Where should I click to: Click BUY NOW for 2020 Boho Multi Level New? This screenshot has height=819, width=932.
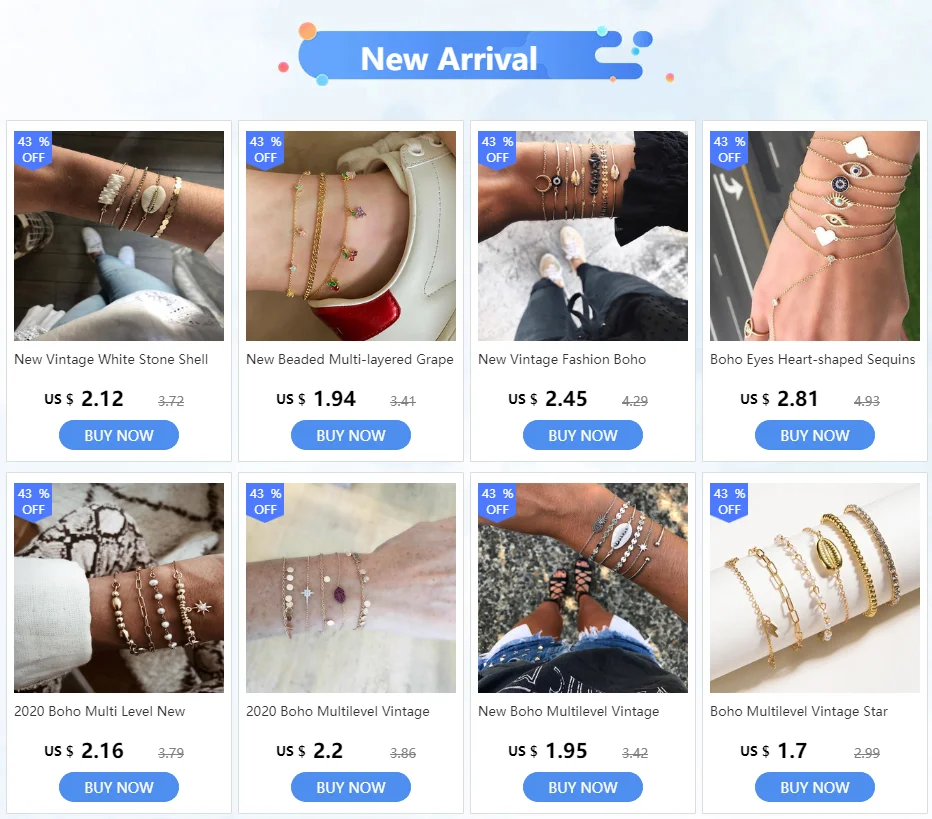pyautogui.click(x=119, y=787)
